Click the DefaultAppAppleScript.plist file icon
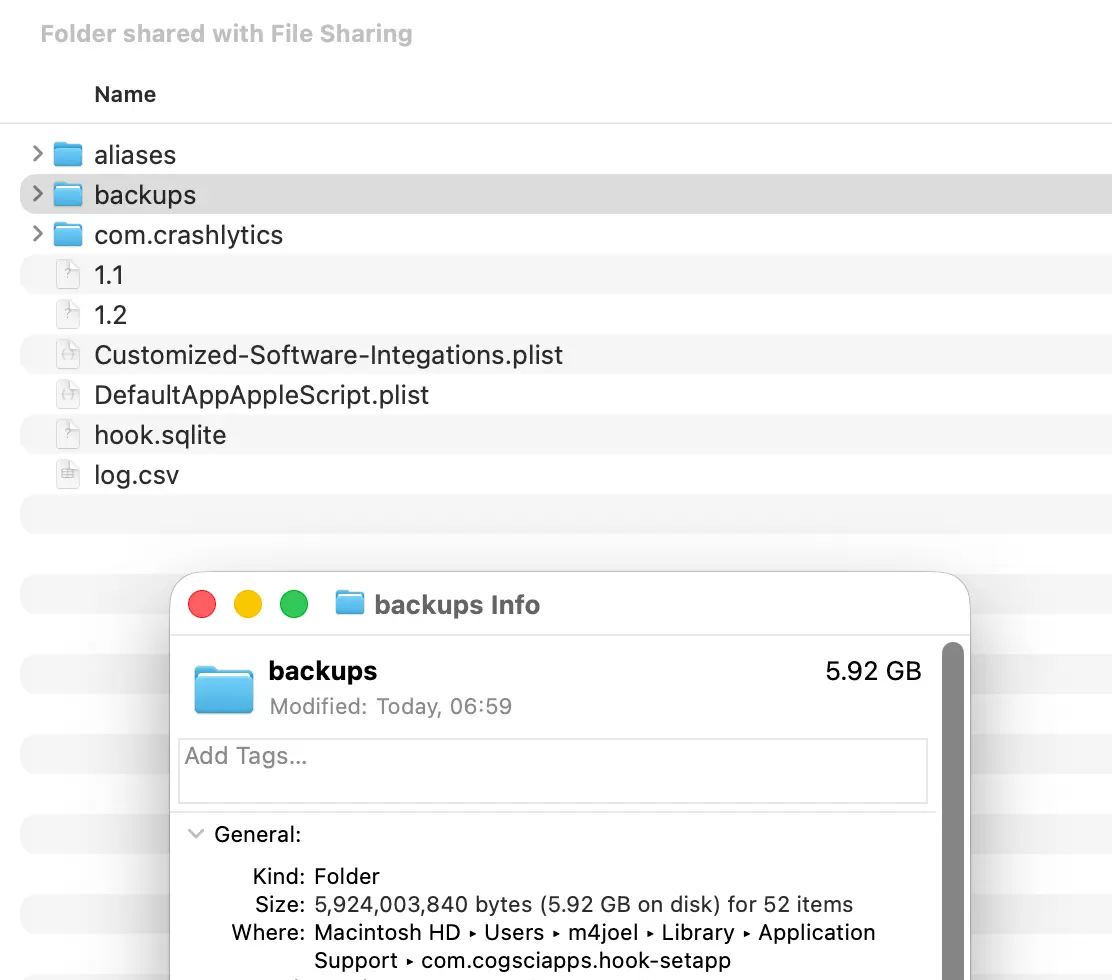Image resolution: width=1112 pixels, height=980 pixels. pos(68,395)
